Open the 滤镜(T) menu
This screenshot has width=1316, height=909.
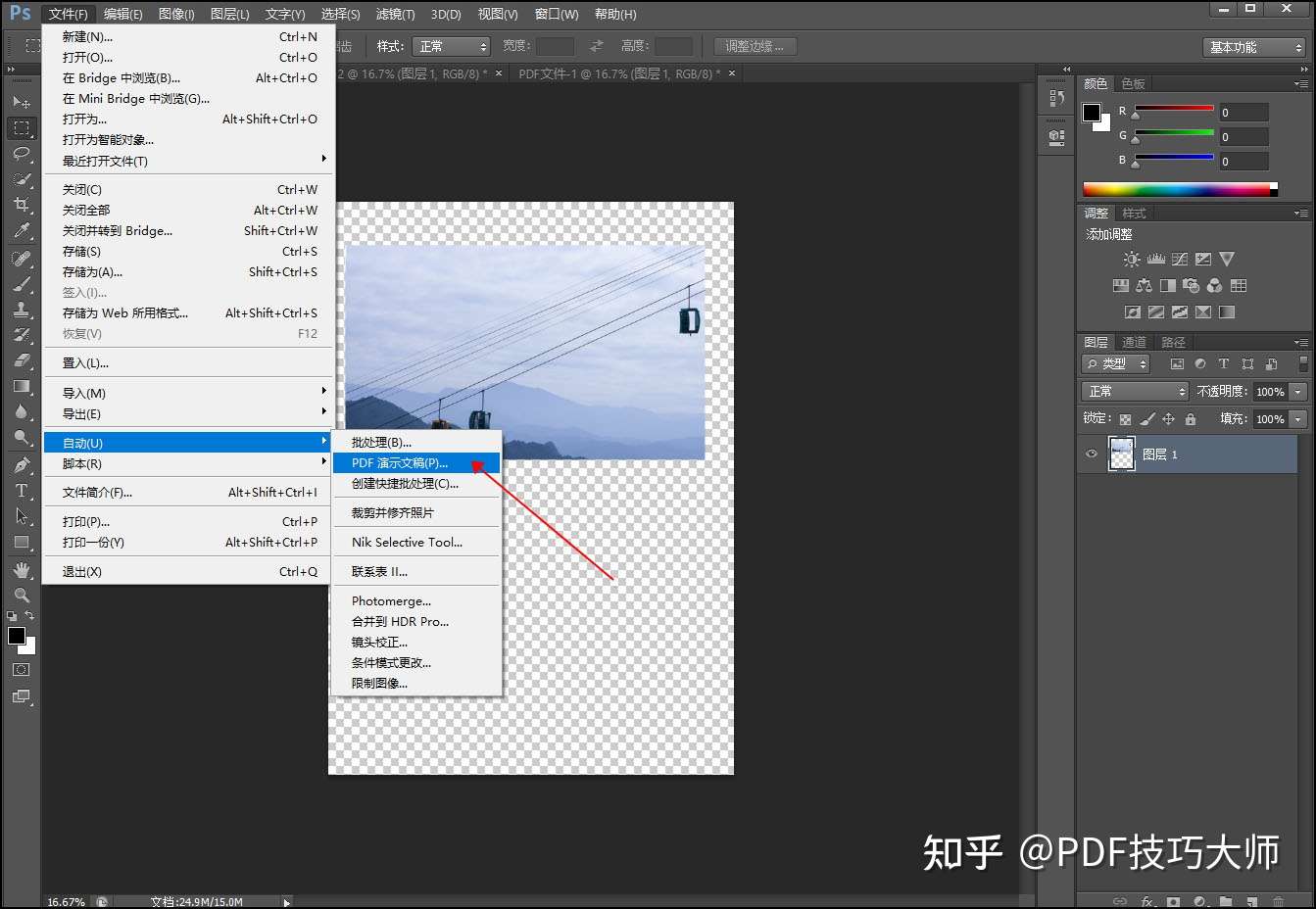(x=396, y=14)
